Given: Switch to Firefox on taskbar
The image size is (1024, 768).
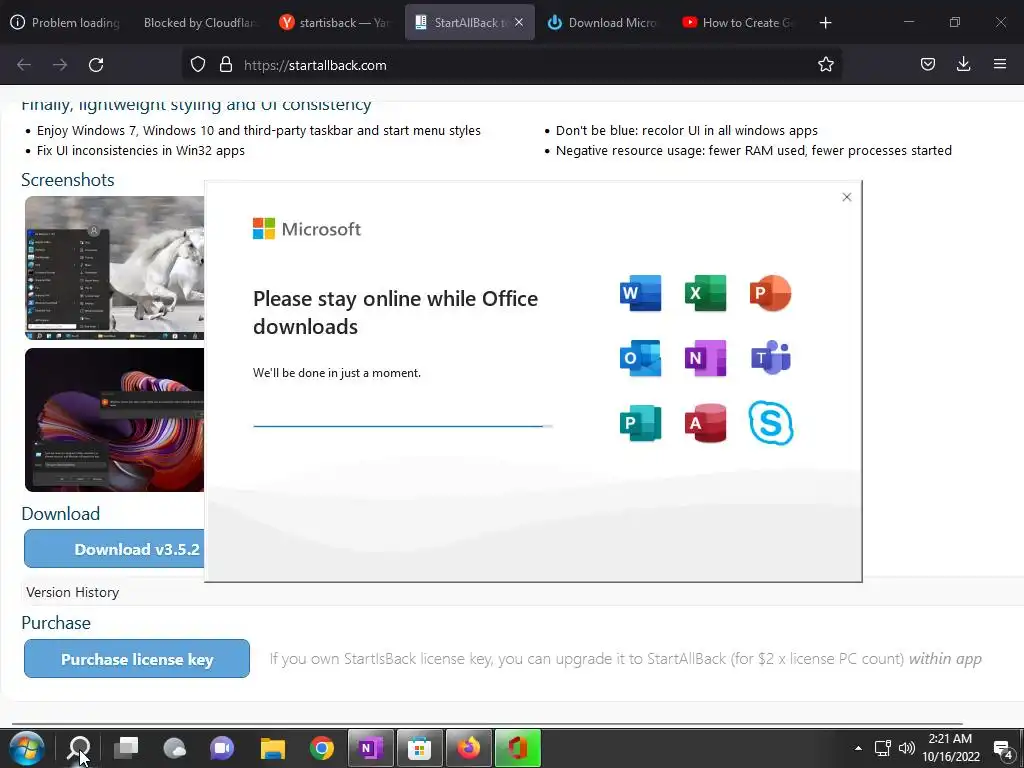Looking at the screenshot, I should pos(468,748).
